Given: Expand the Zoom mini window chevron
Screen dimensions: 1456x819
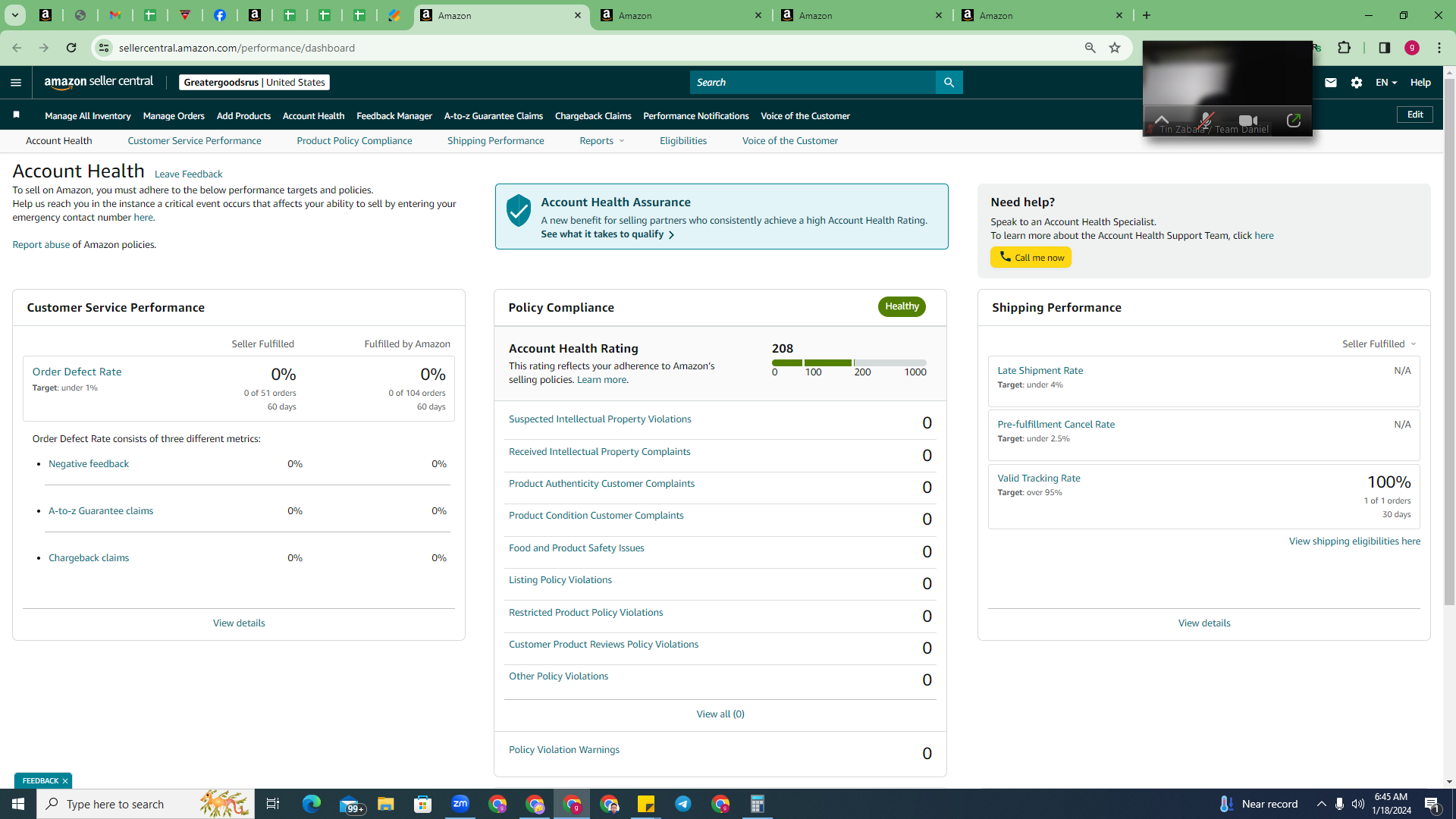Looking at the screenshot, I should tap(1162, 119).
